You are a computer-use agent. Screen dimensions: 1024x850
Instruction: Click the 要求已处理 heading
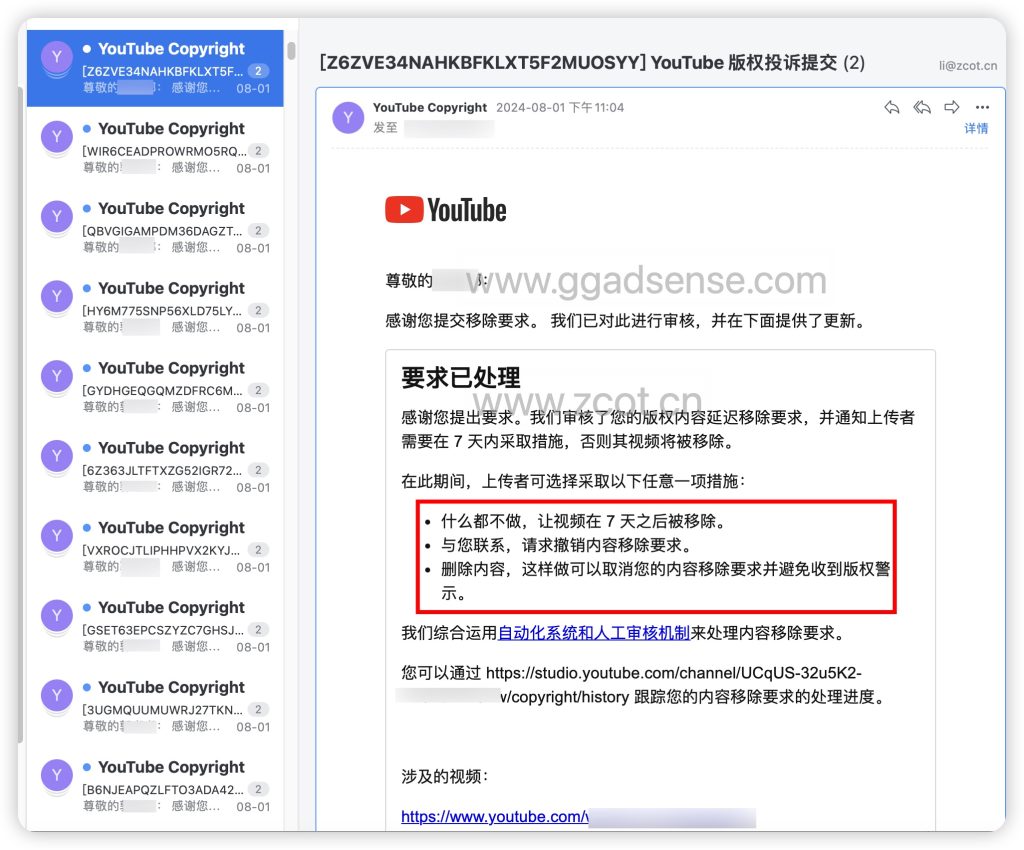[x=460, y=377]
